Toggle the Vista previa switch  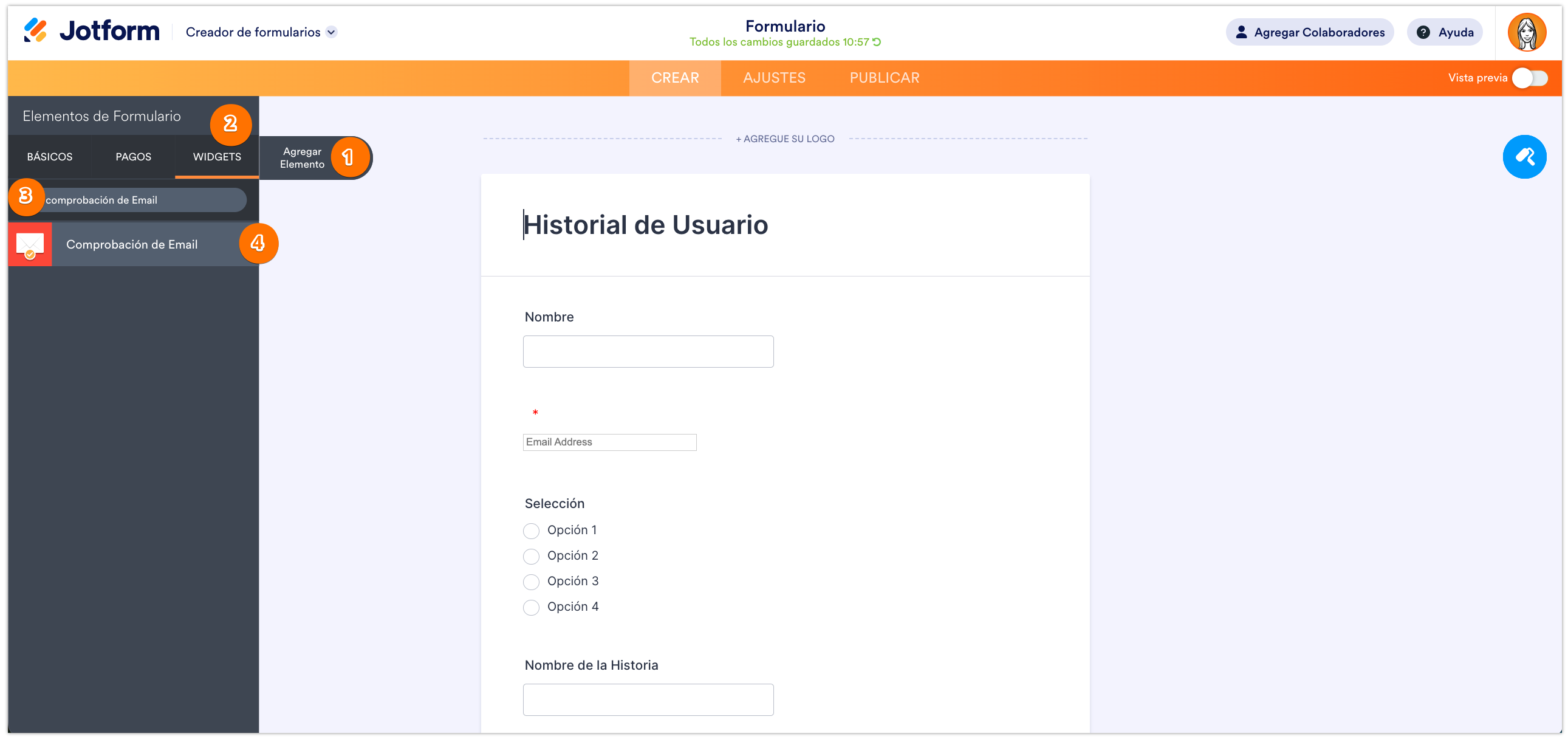tap(1530, 78)
